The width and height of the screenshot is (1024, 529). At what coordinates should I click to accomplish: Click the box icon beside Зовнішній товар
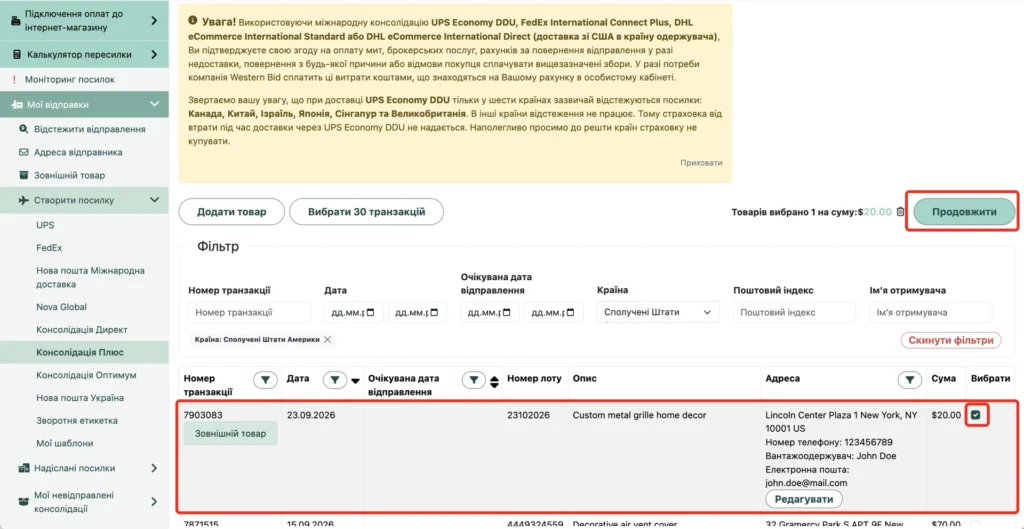point(24,175)
